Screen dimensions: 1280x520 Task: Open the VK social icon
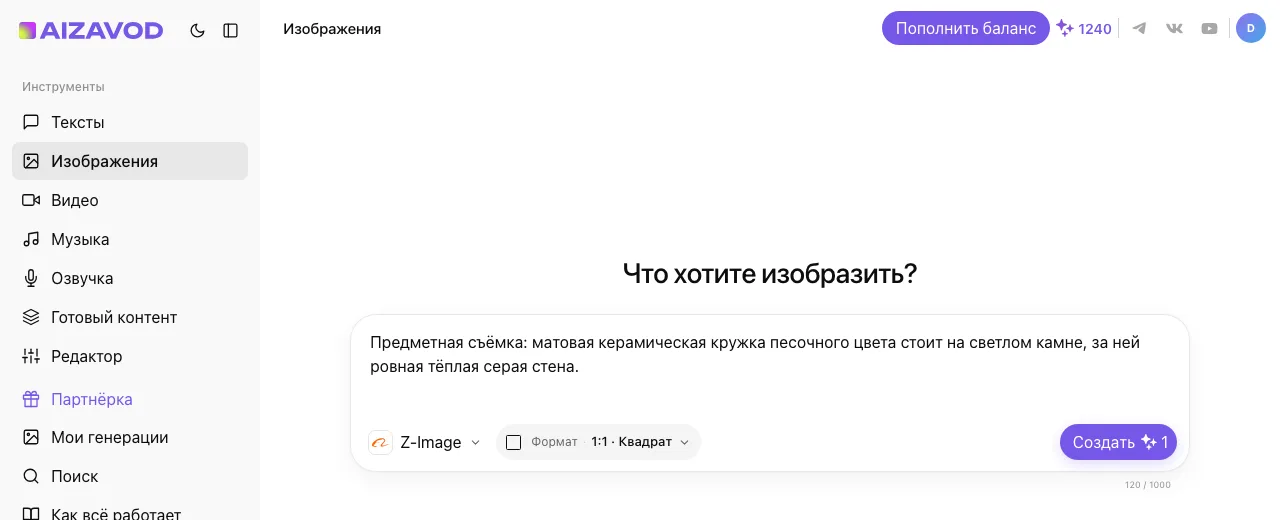click(1174, 28)
